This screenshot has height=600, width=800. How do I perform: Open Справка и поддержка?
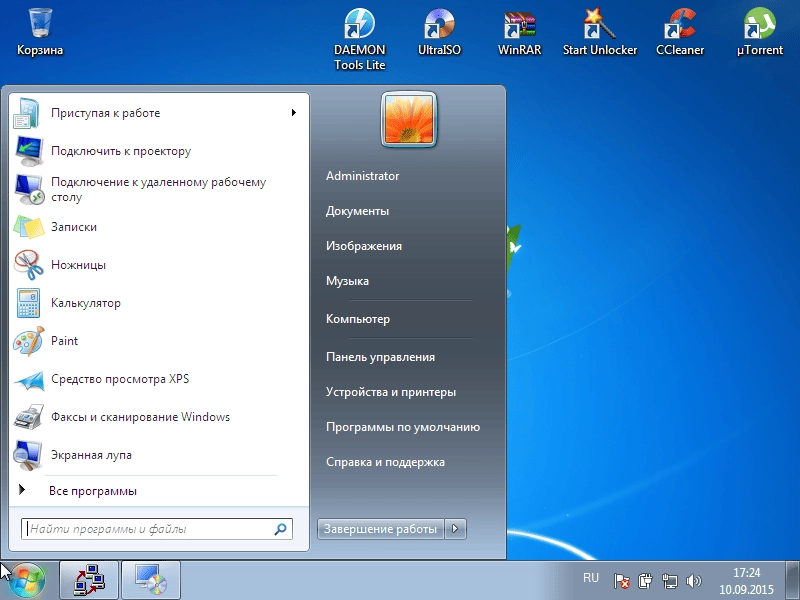coord(385,462)
